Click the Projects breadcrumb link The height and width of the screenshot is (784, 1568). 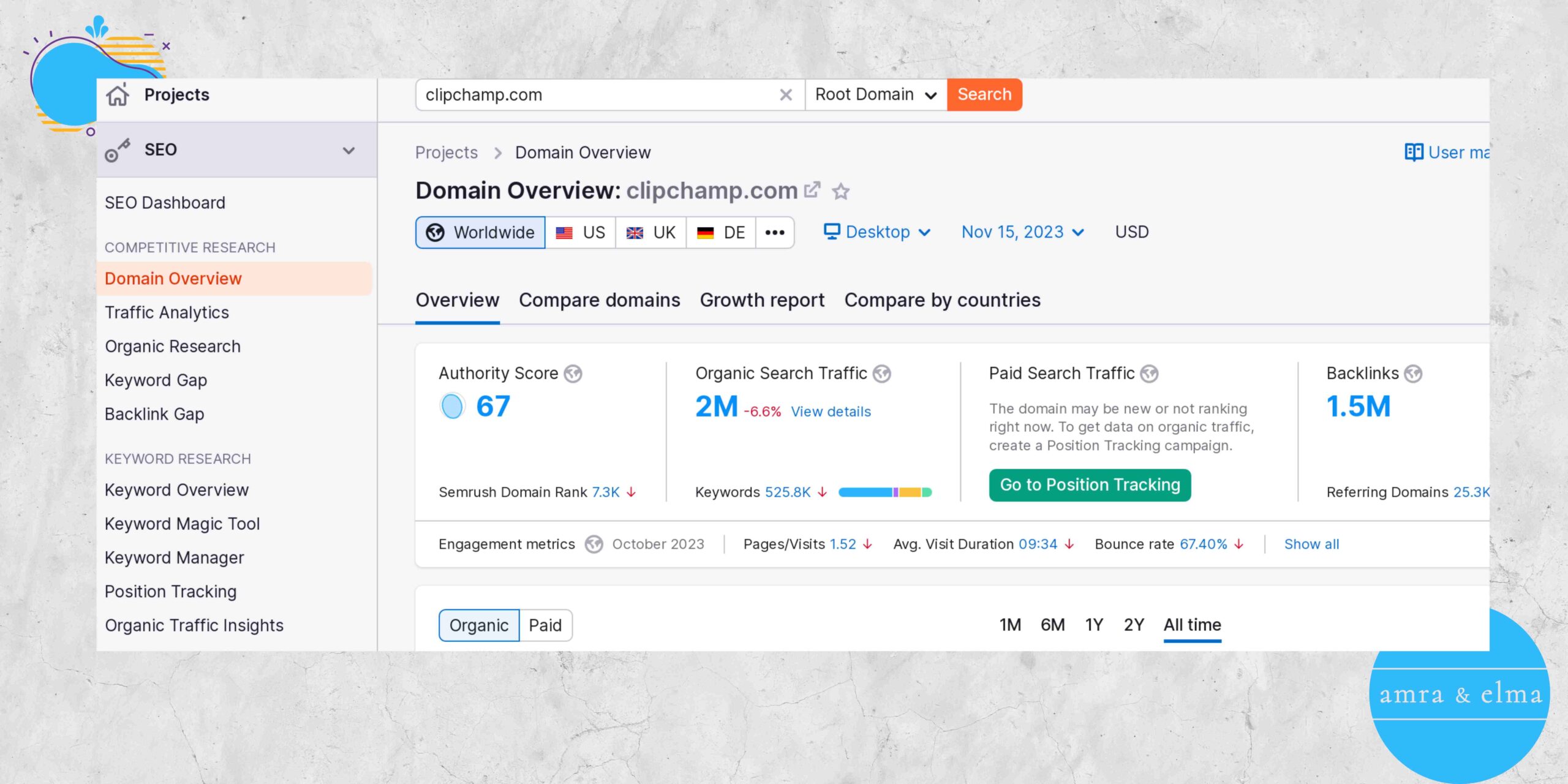(447, 153)
